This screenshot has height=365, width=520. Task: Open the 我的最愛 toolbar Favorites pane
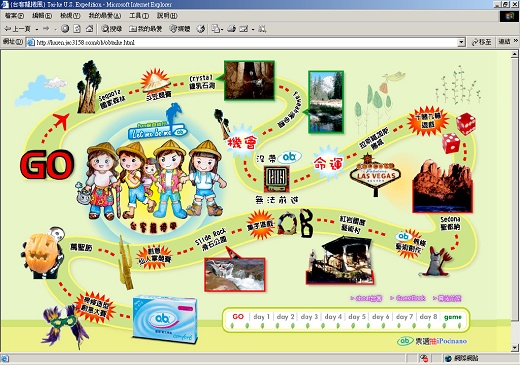click(145, 29)
